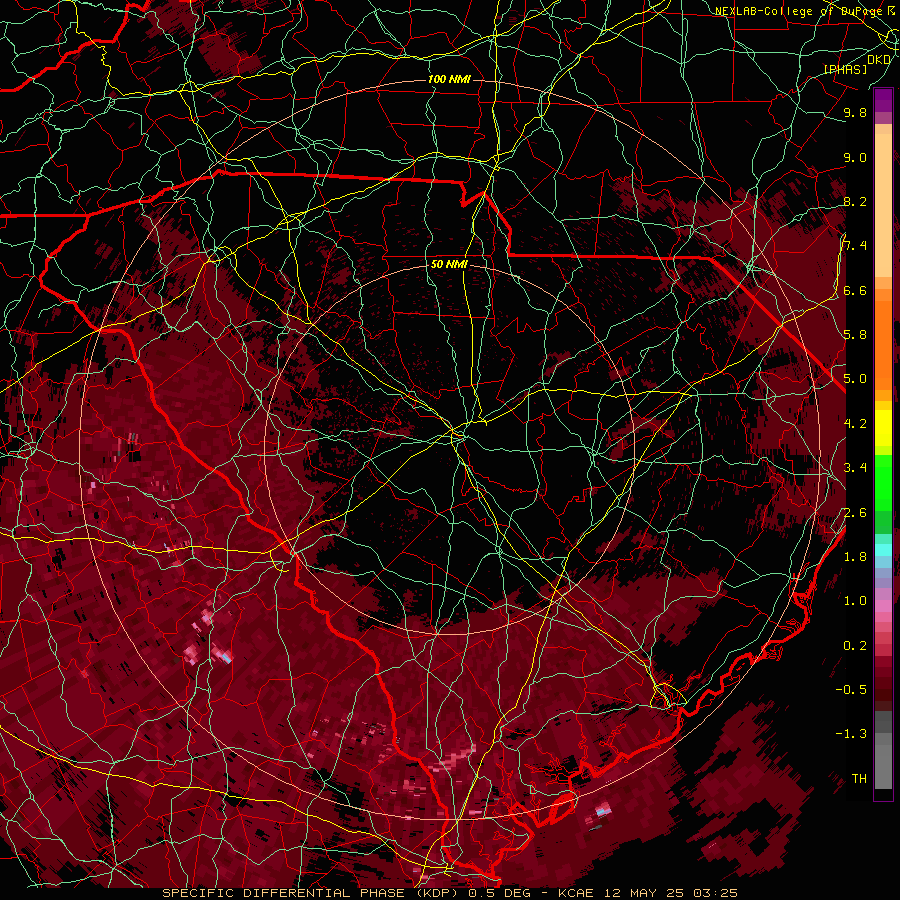Click the 03:25 timestamp

[x=715, y=893]
